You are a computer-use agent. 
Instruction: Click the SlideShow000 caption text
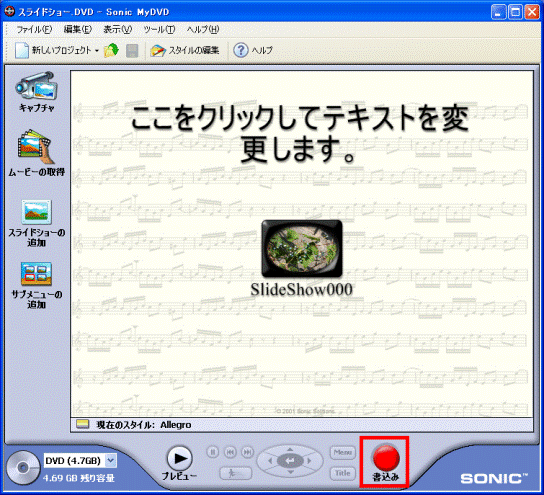point(301,289)
